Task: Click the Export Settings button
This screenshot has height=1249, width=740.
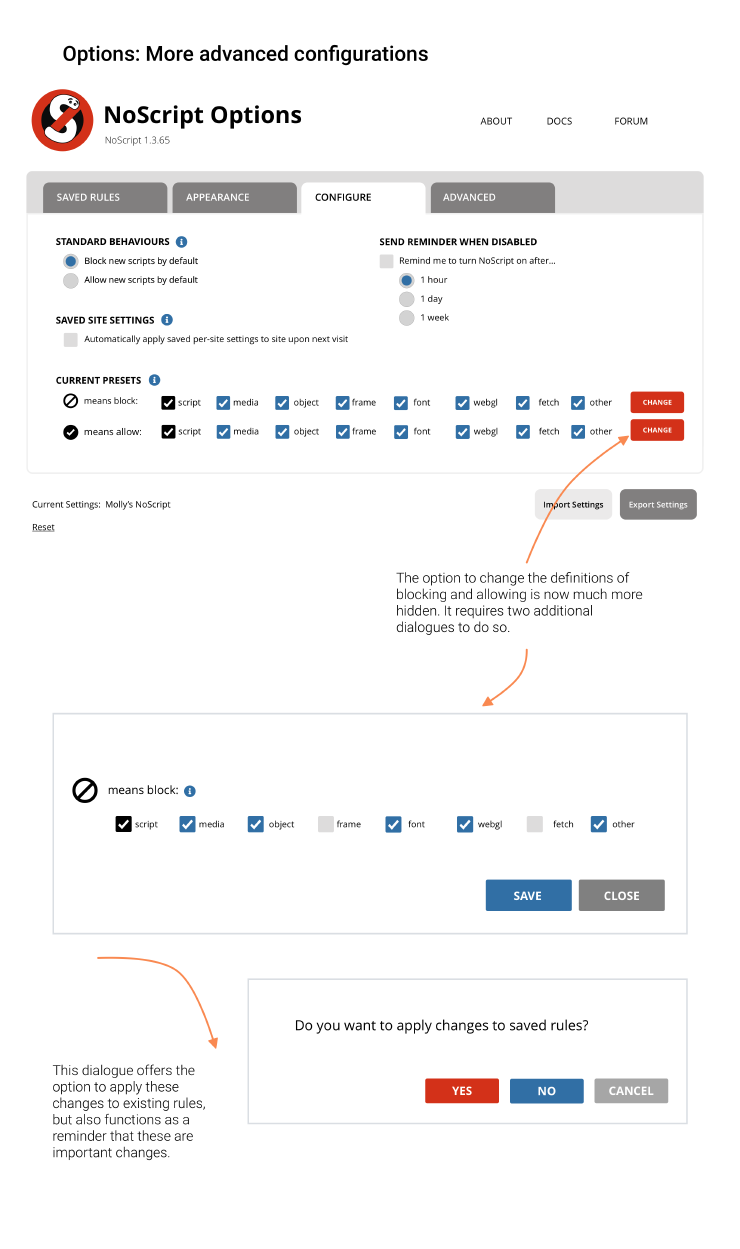Action: [658, 505]
